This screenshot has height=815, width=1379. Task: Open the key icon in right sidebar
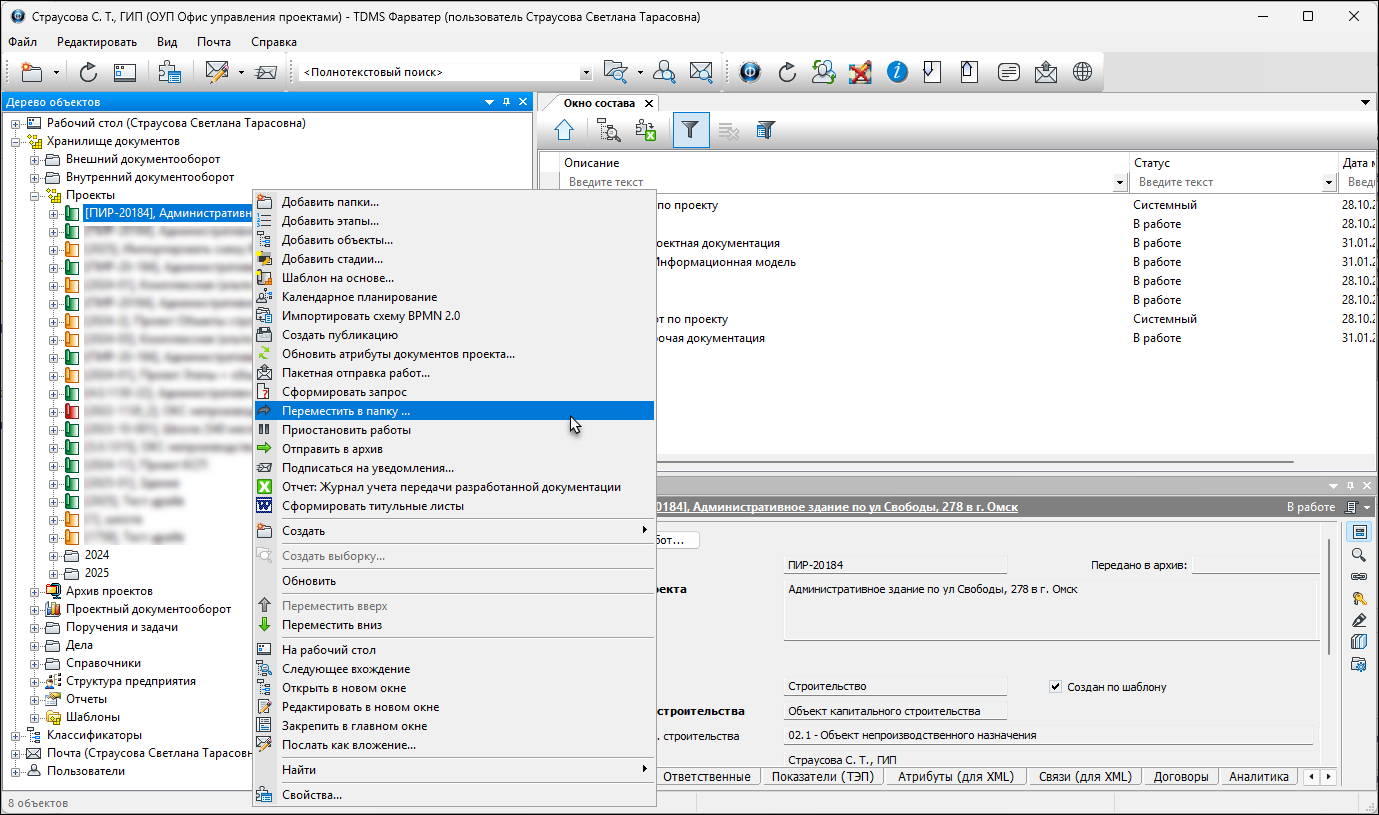click(x=1358, y=598)
